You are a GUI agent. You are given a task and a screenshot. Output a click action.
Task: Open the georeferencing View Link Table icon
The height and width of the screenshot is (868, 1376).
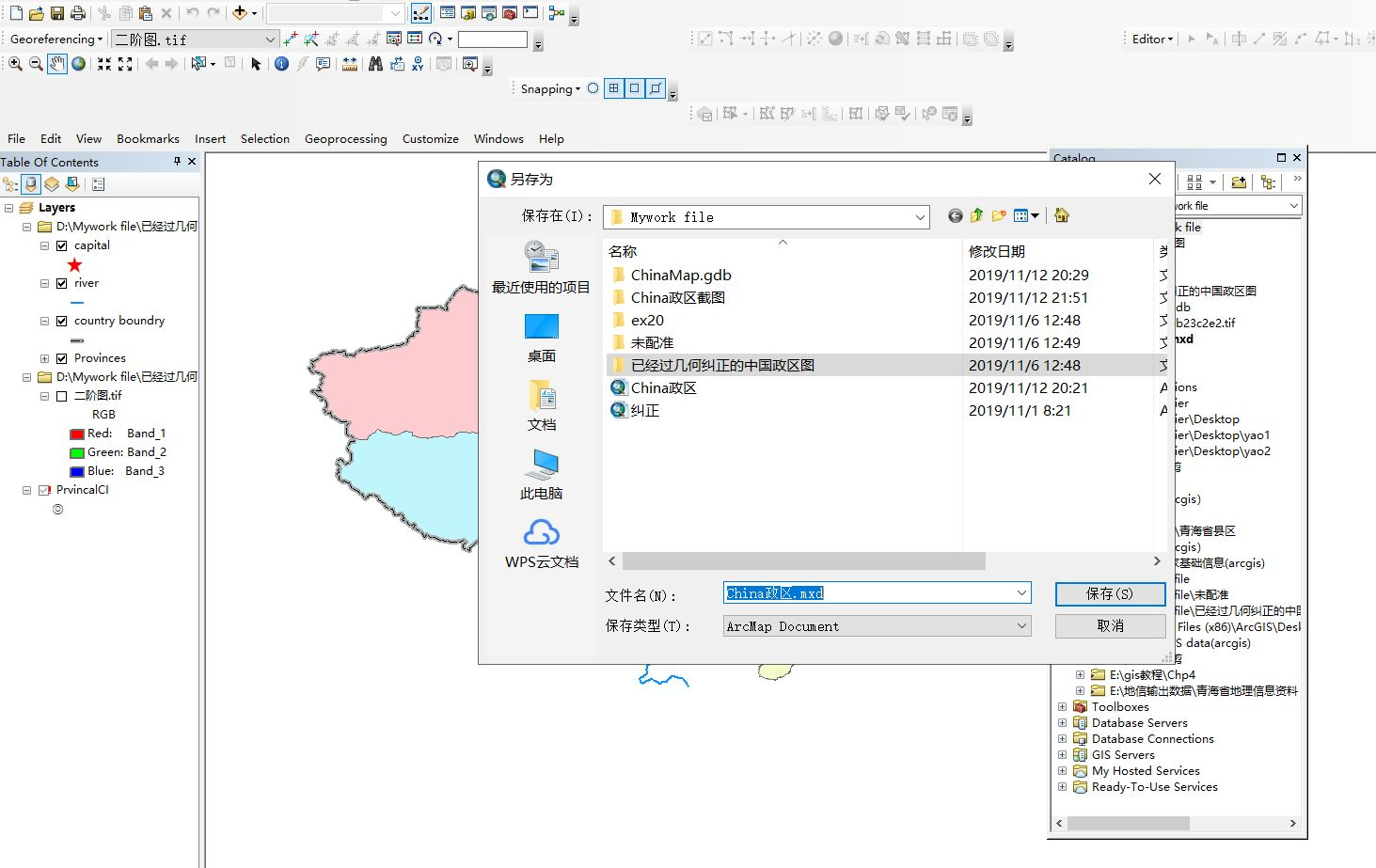pyautogui.click(x=415, y=39)
